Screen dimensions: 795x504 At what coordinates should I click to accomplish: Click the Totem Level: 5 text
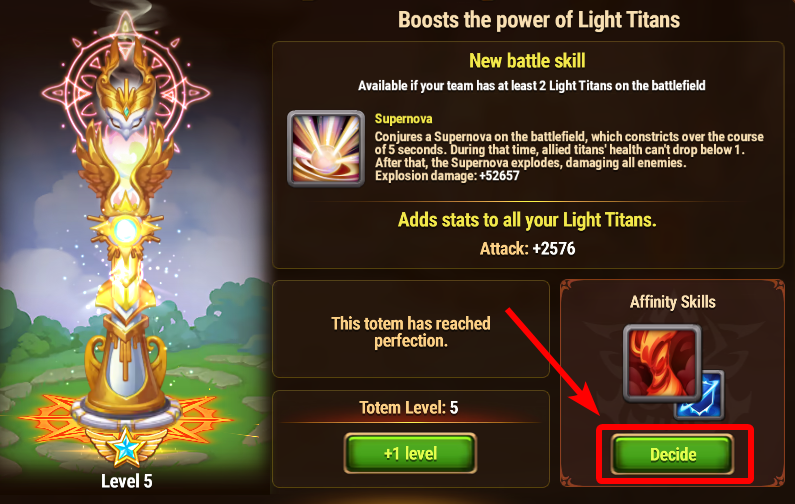(409, 408)
